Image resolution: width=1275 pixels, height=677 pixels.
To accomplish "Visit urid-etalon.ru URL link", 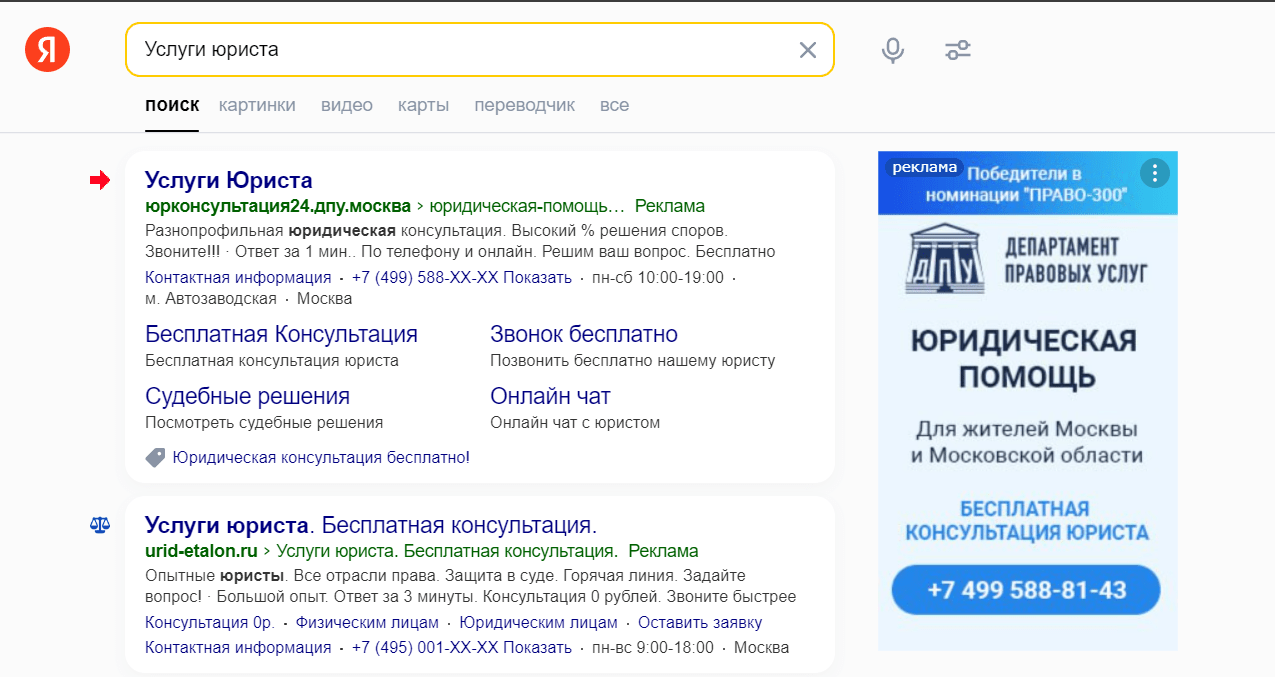I will pos(201,551).
